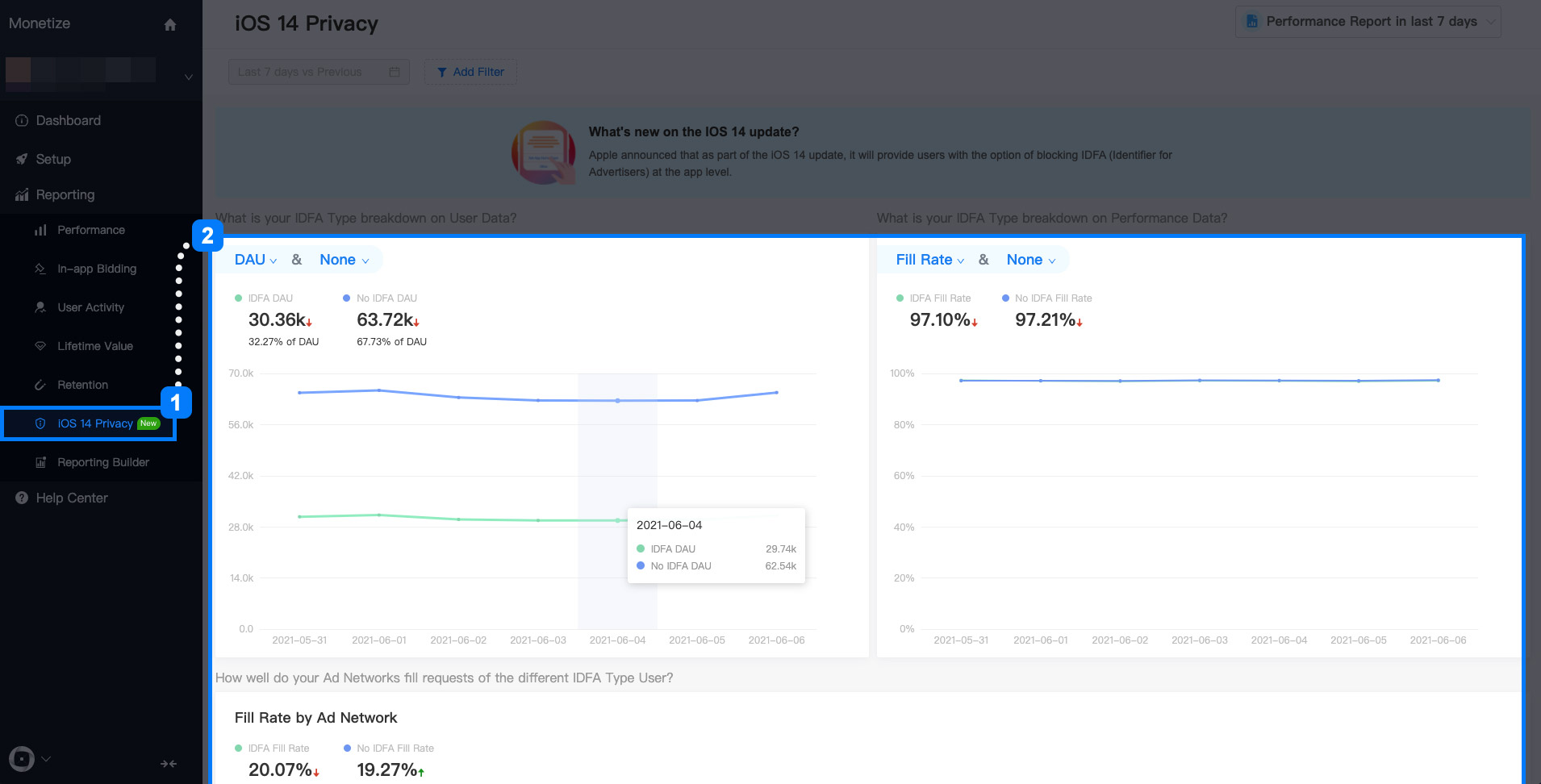Open Performance via its bar chart icon

(x=41, y=230)
